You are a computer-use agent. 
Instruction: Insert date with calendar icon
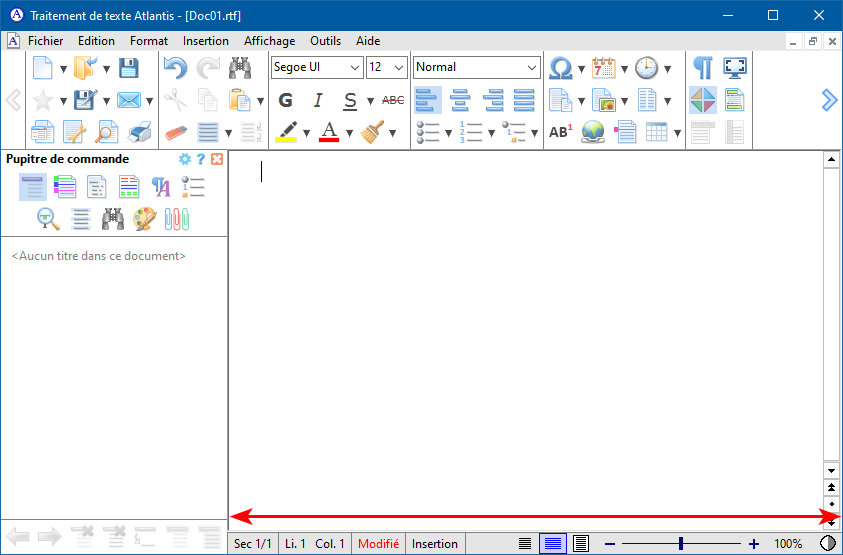pyautogui.click(x=604, y=68)
